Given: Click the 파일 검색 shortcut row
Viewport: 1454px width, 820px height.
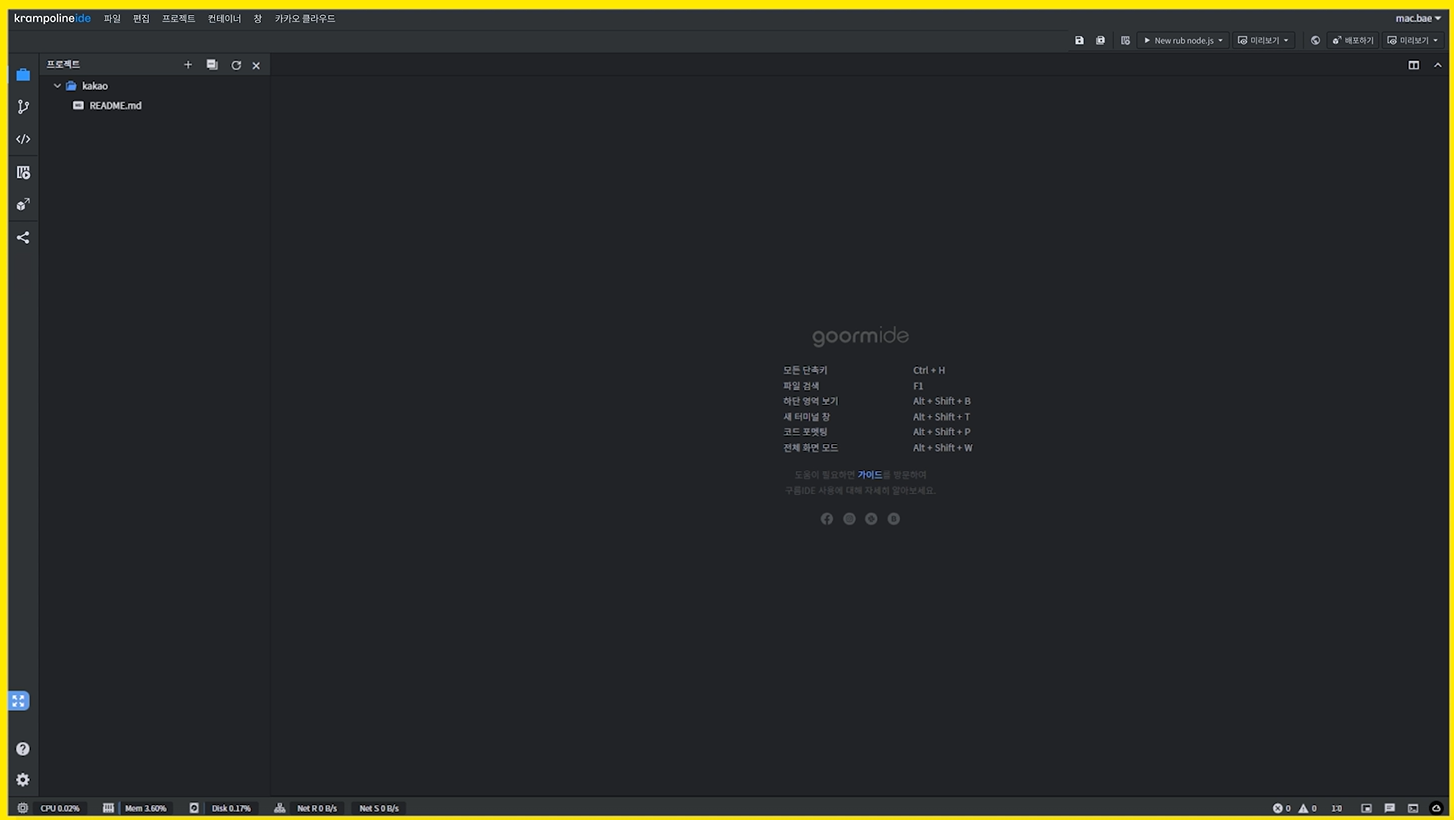Looking at the screenshot, I should click(x=878, y=386).
